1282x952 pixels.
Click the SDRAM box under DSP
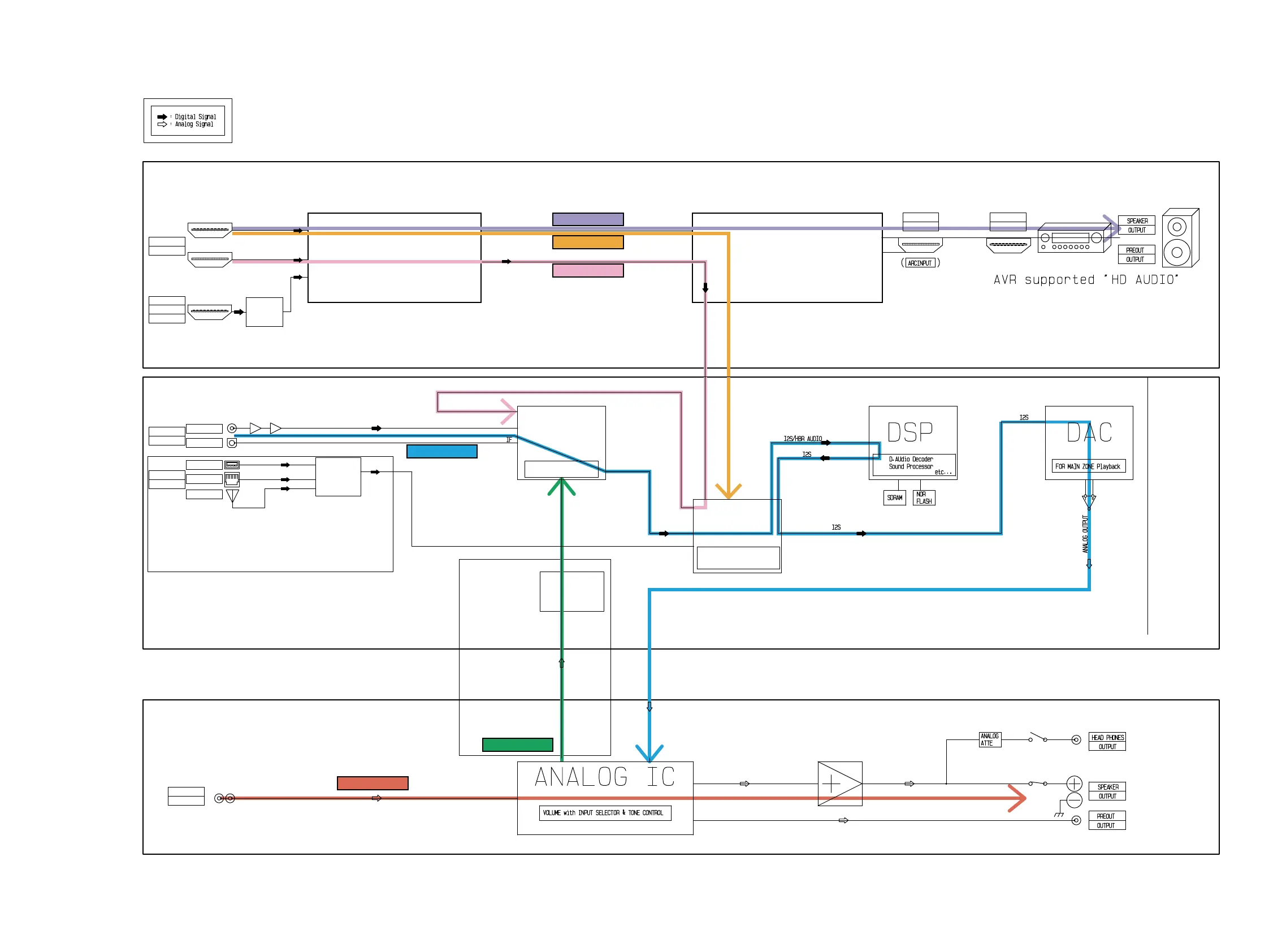pyautogui.click(x=894, y=497)
